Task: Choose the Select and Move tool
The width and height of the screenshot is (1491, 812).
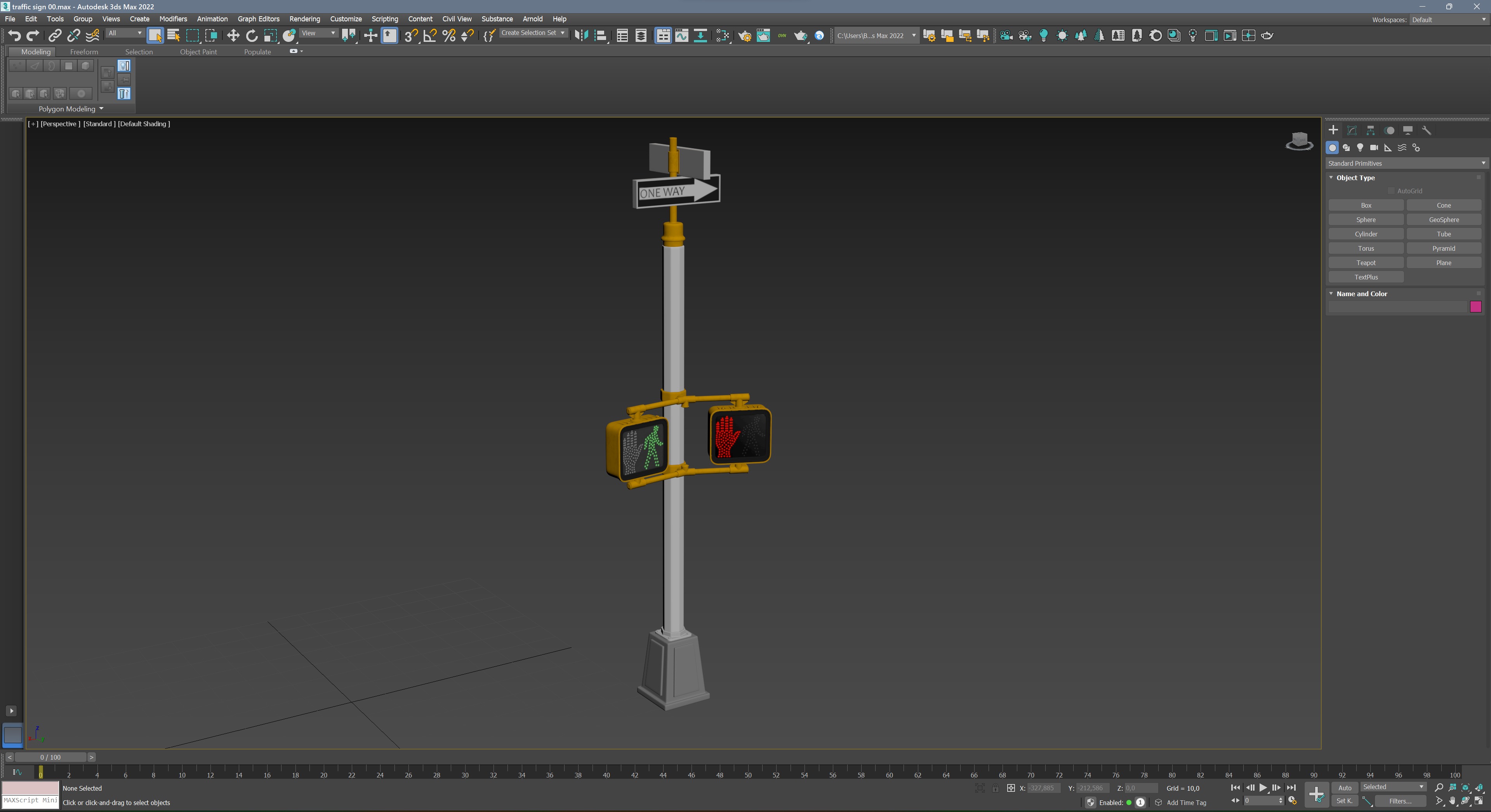Action: [233, 36]
